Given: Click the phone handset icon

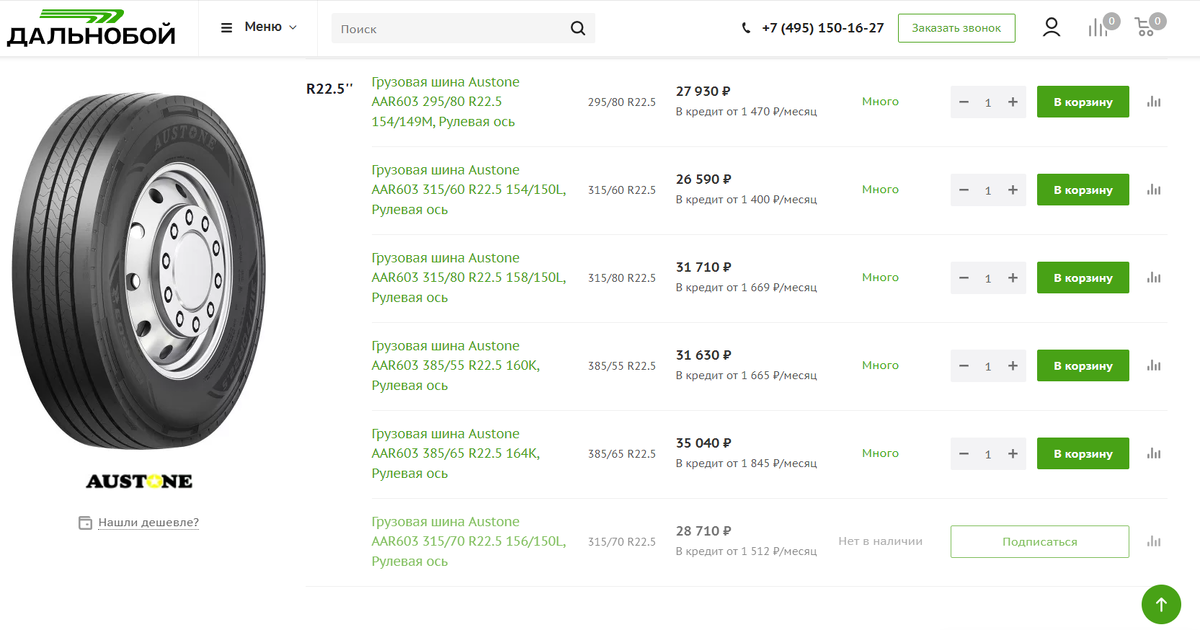Looking at the screenshot, I should pyautogui.click(x=746, y=28).
